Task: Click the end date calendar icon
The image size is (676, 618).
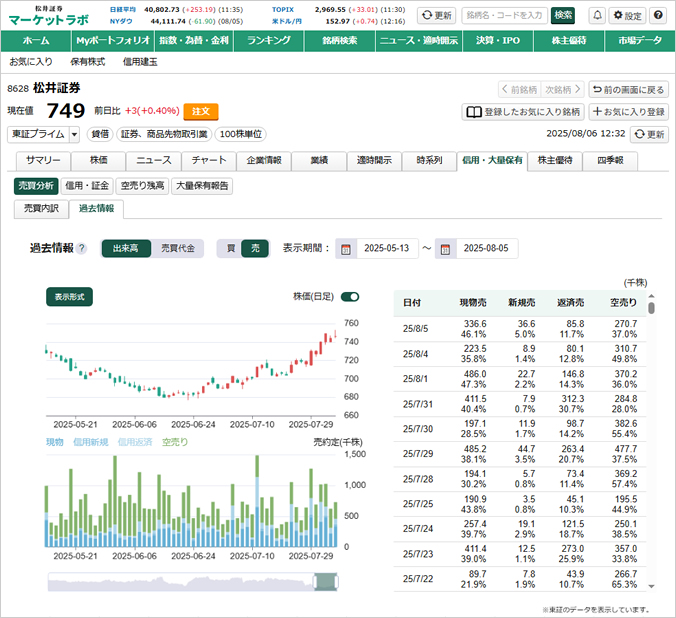Action: 445,249
